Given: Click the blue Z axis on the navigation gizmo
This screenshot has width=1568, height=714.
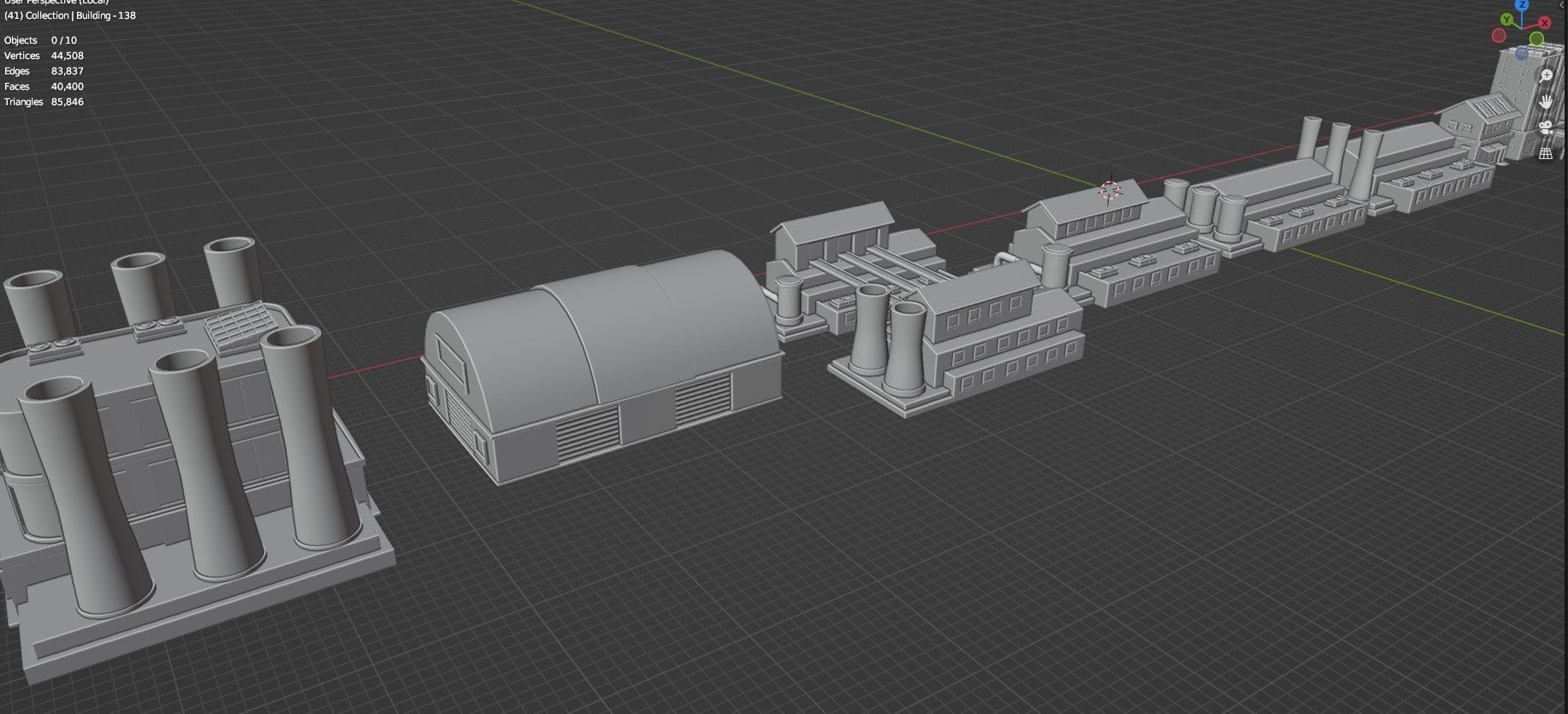Looking at the screenshot, I should click(x=1523, y=5).
